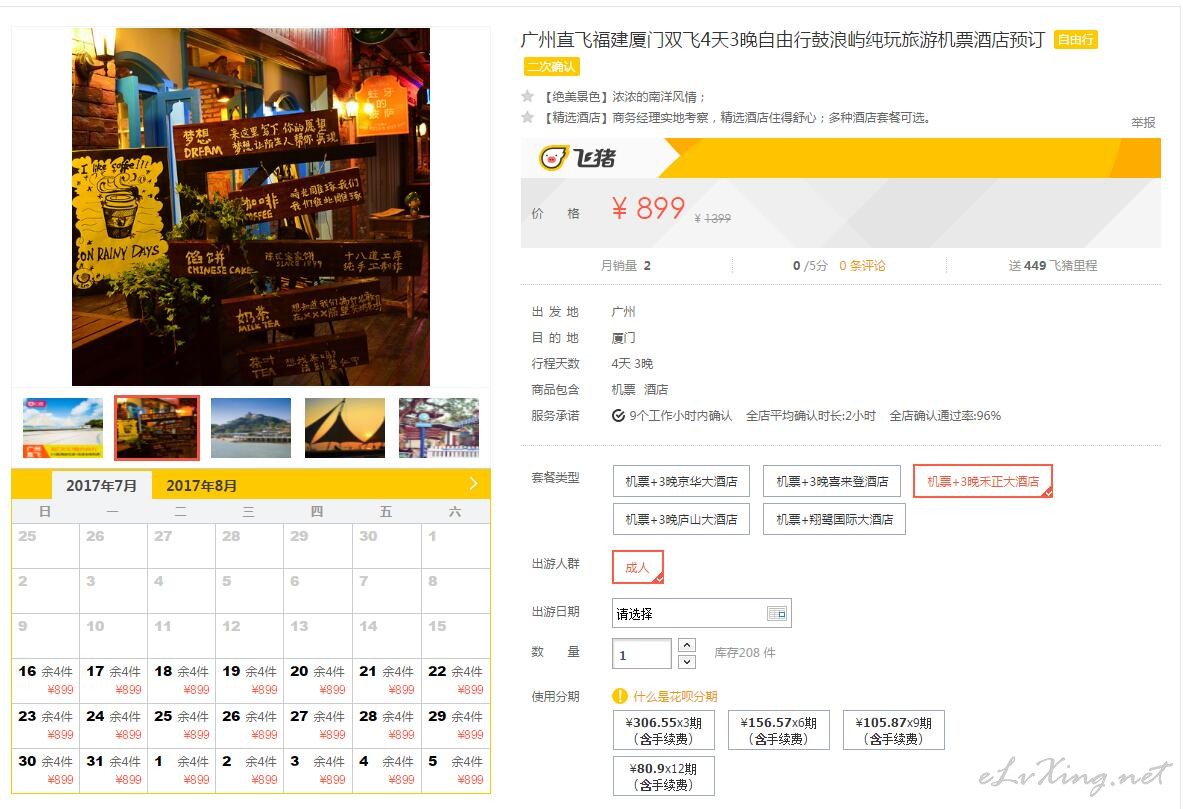Open the departure date calendar icon
1183x809 pixels.
point(776,614)
